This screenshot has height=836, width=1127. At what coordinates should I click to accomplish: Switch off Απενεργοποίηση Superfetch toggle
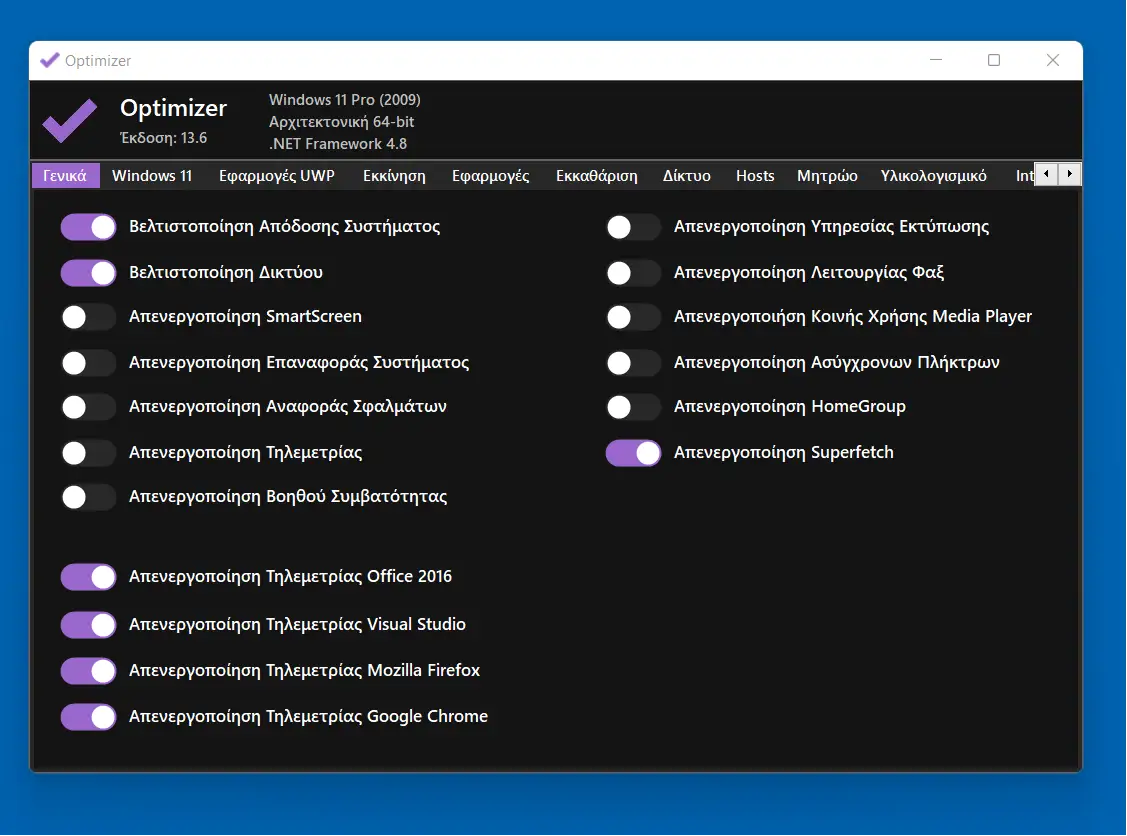(x=633, y=453)
